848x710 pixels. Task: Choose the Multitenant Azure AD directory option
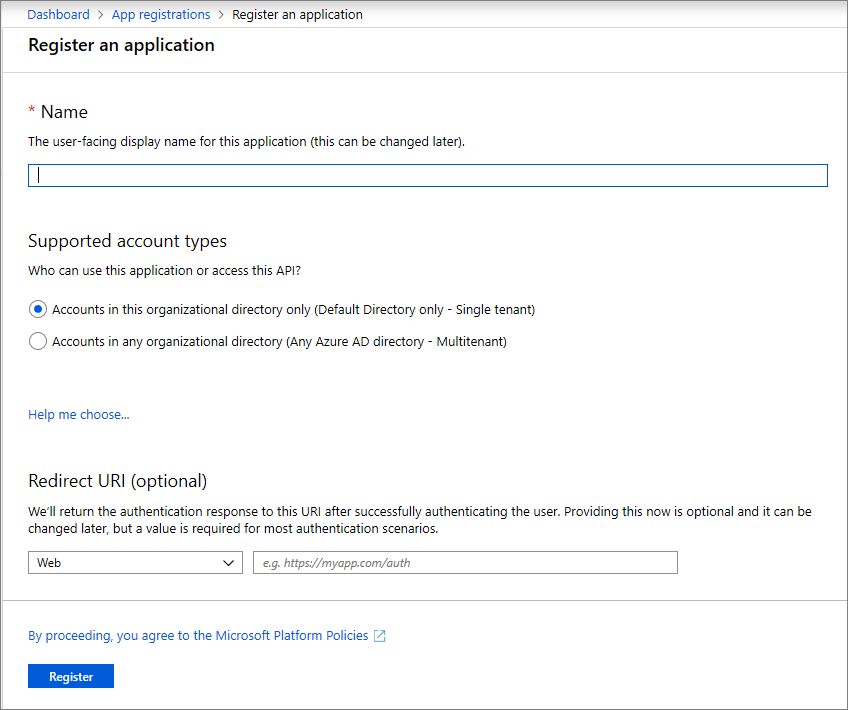38,341
